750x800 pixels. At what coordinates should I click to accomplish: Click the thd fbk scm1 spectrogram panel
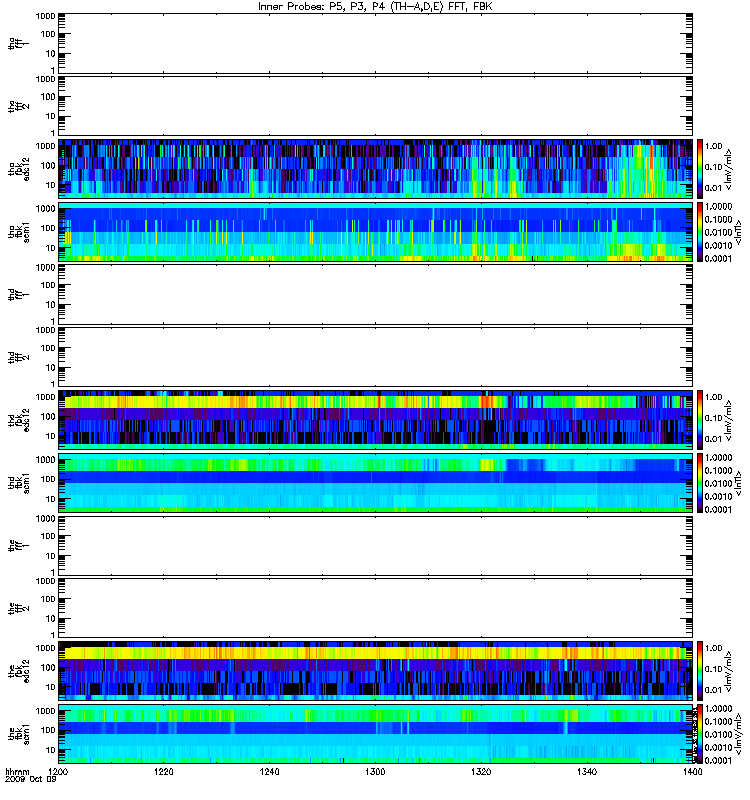click(x=375, y=483)
